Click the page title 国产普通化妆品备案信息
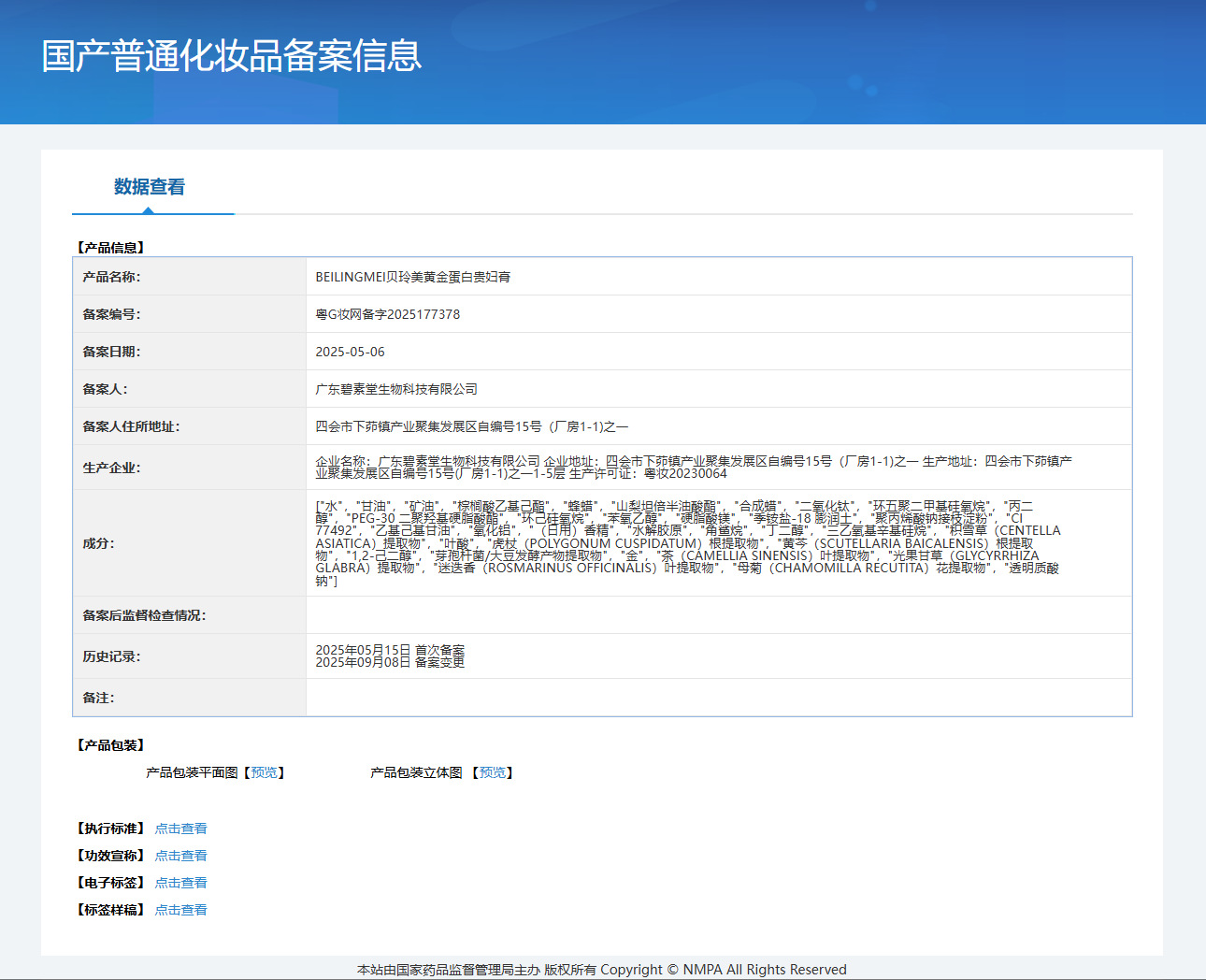 (x=232, y=56)
